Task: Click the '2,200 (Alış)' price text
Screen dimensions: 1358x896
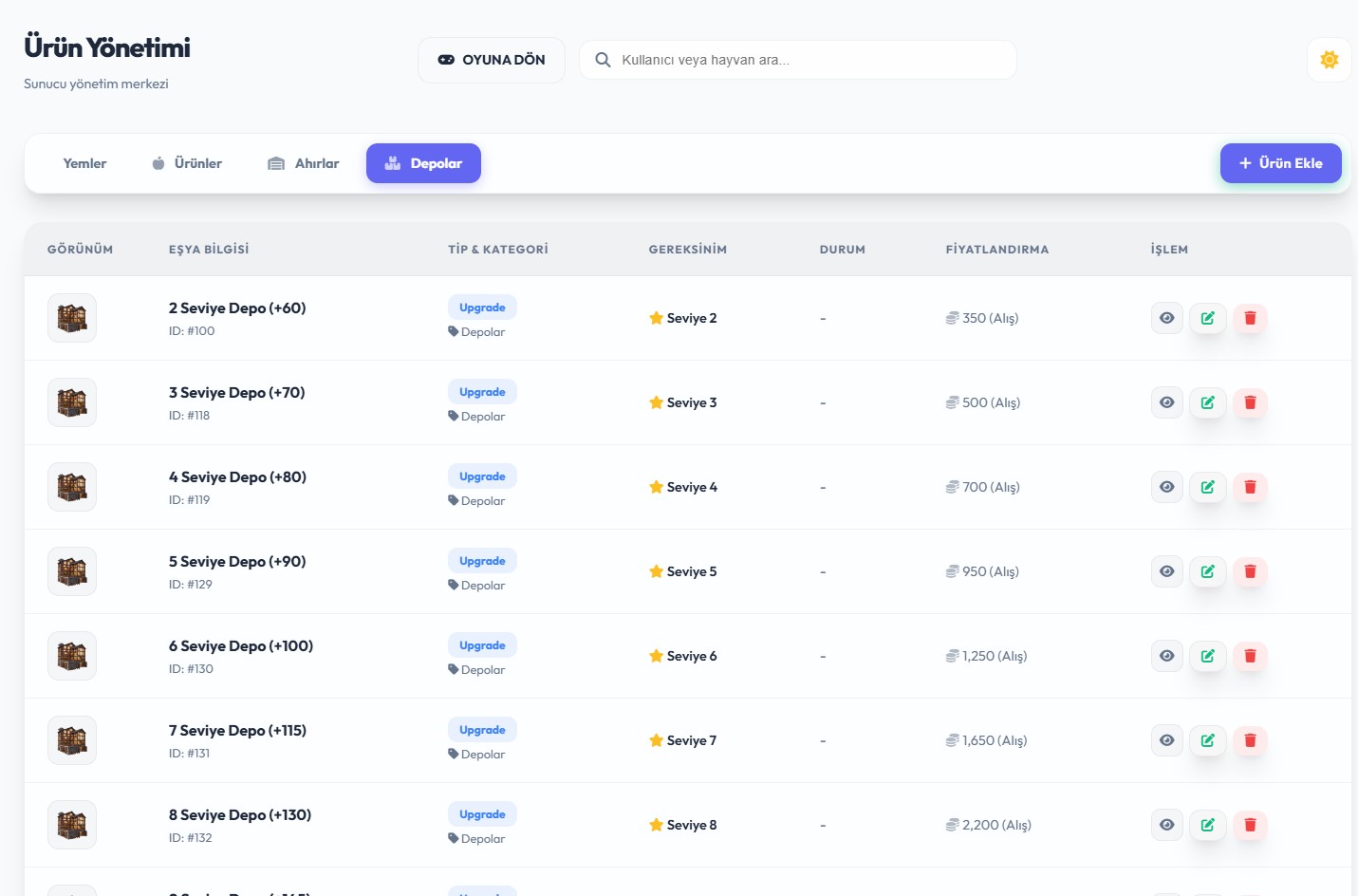Action: [x=996, y=825]
